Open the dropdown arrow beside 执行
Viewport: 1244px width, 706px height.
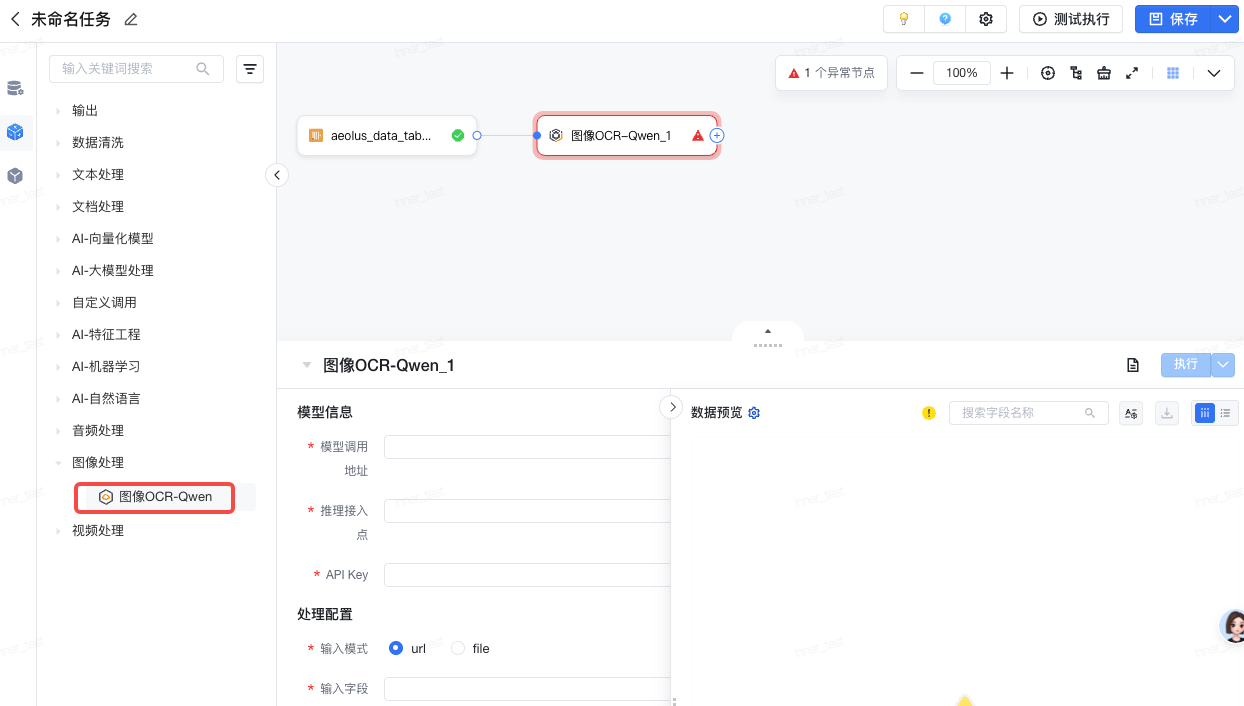[1224, 365]
